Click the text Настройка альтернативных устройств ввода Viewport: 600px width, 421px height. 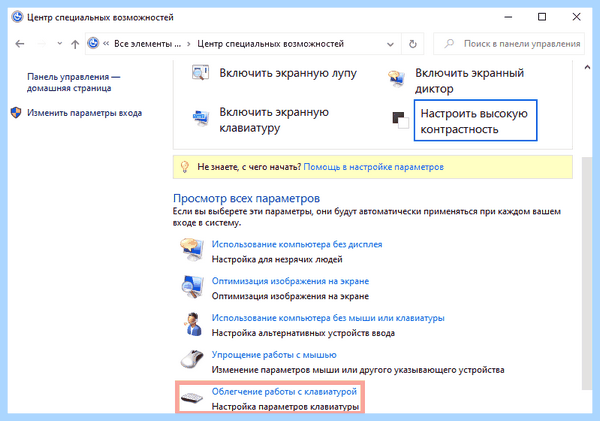click(303, 333)
